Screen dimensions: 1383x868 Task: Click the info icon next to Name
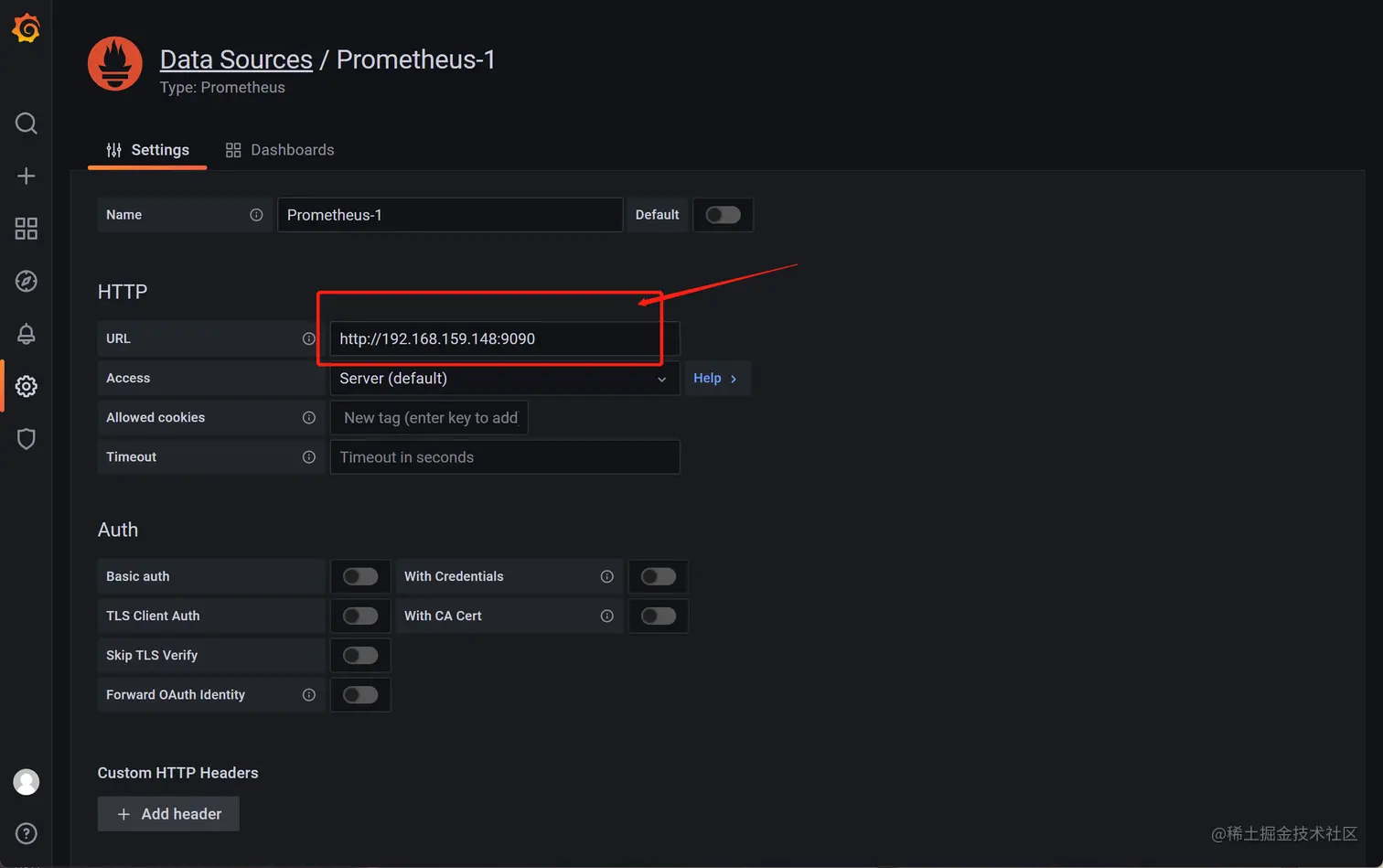pyautogui.click(x=256, y=215)
